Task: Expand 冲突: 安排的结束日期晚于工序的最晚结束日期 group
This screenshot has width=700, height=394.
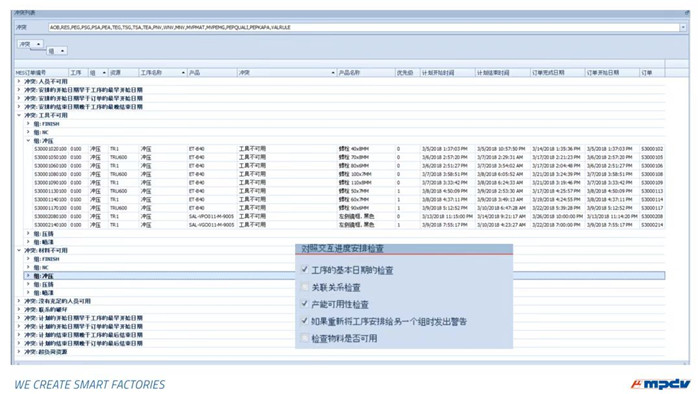Action: click(19, 107)
